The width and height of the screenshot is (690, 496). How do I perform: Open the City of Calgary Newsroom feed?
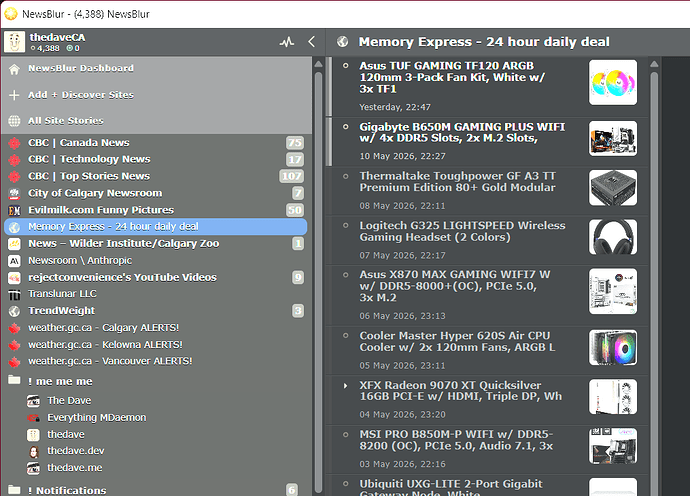pyautogui.click(x=156, y=193)
